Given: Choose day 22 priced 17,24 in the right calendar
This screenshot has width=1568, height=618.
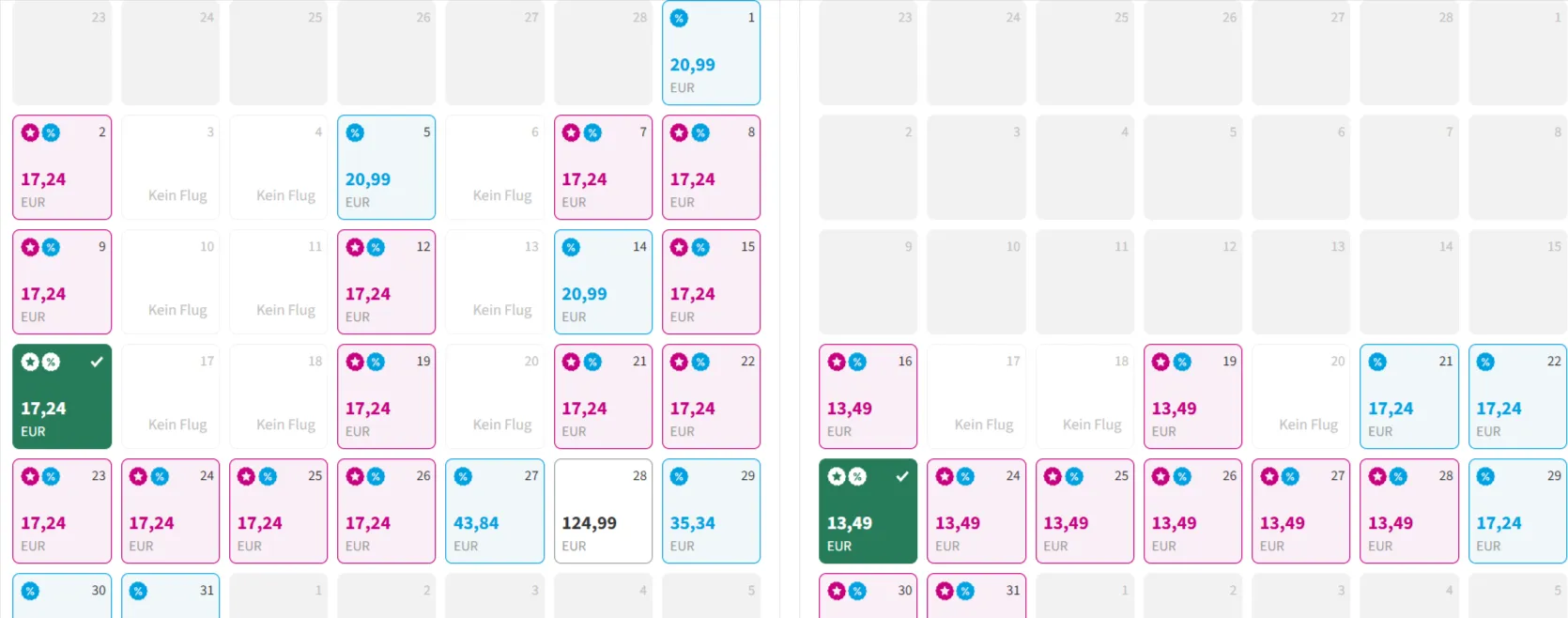Looking at the screenshot, I should point(1516,395).
